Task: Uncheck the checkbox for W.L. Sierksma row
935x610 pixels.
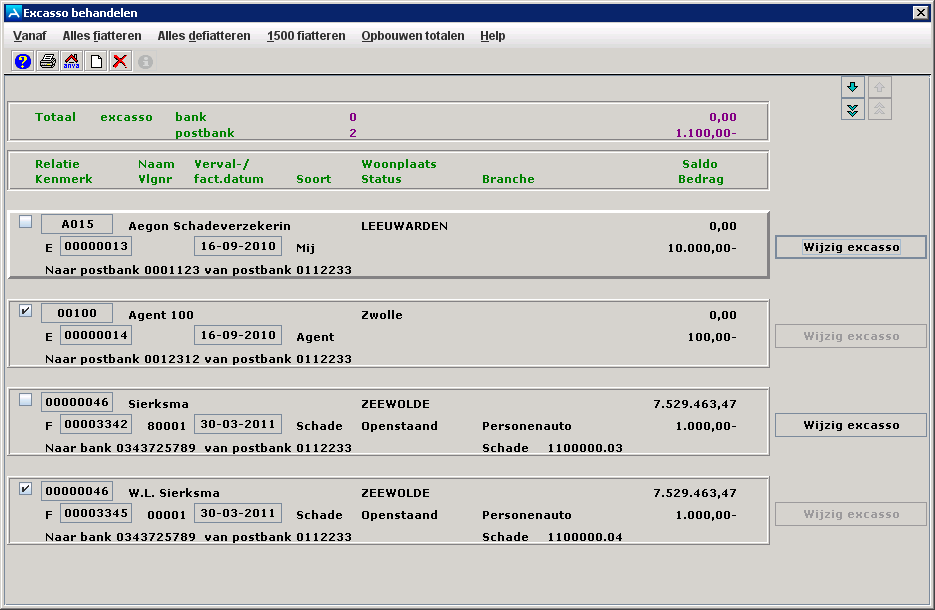Action: pos(26,489)
